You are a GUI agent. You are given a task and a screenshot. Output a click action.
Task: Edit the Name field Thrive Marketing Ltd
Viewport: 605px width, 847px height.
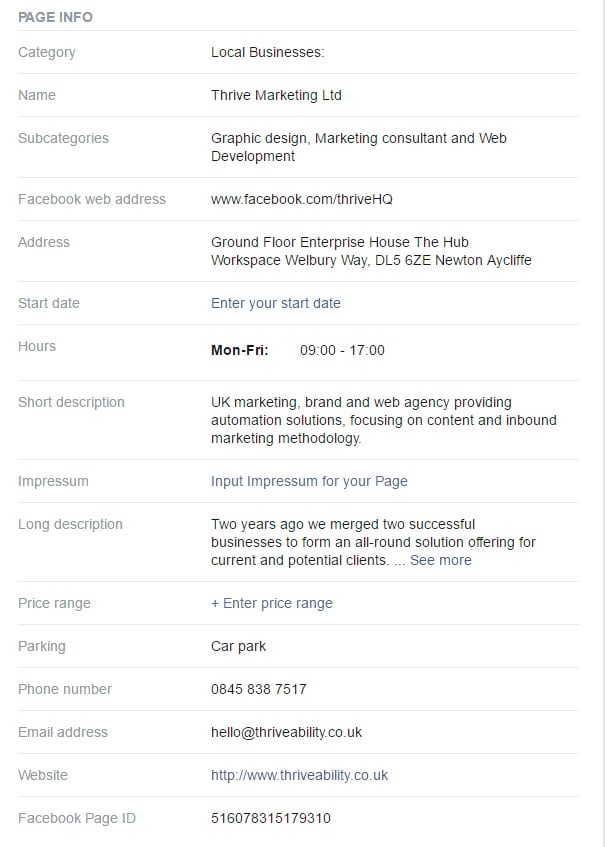[x=276, y=96]
